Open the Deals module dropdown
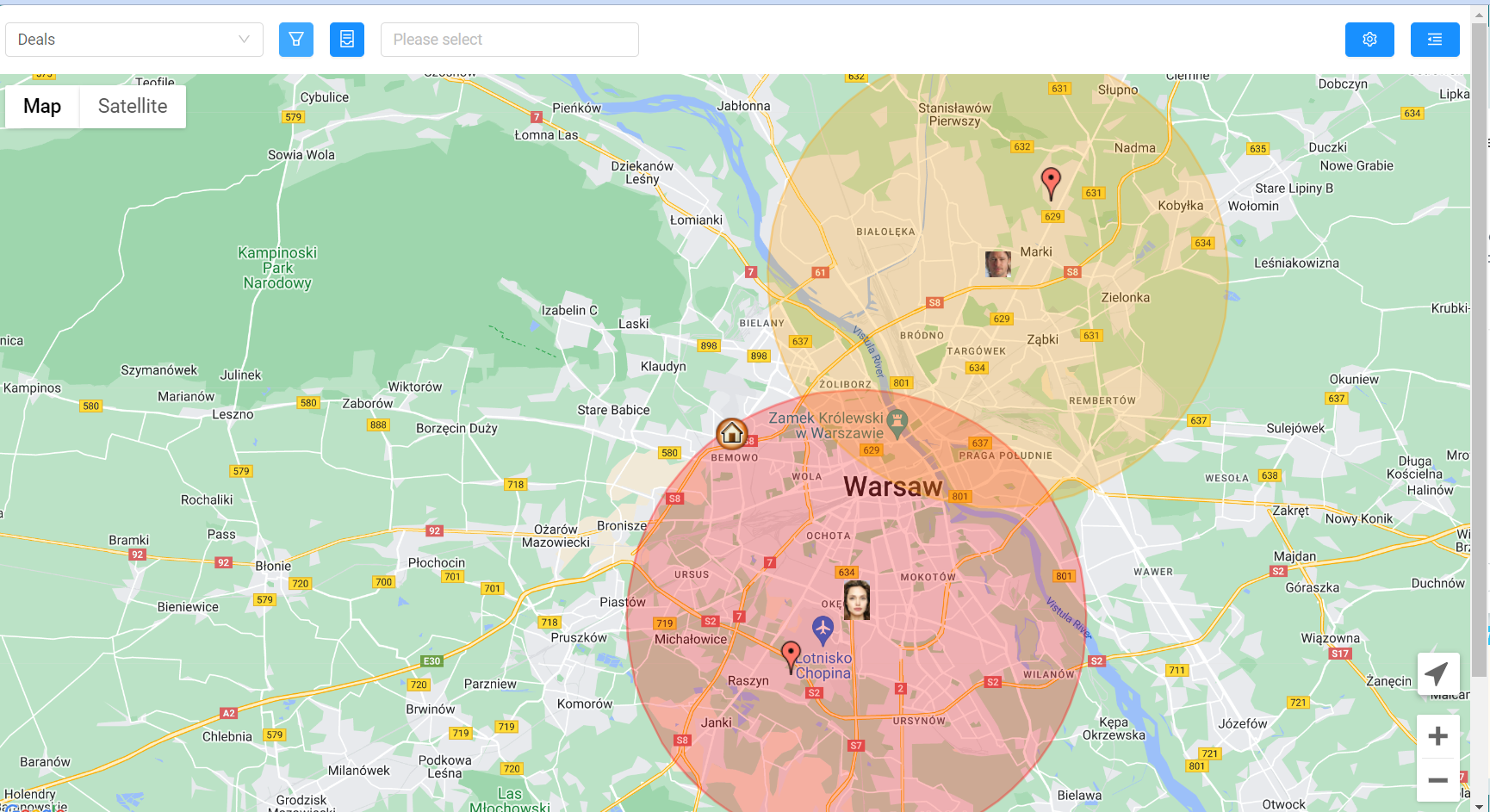The height and width of the screenshot is (812, 1490). coord(134,40)
